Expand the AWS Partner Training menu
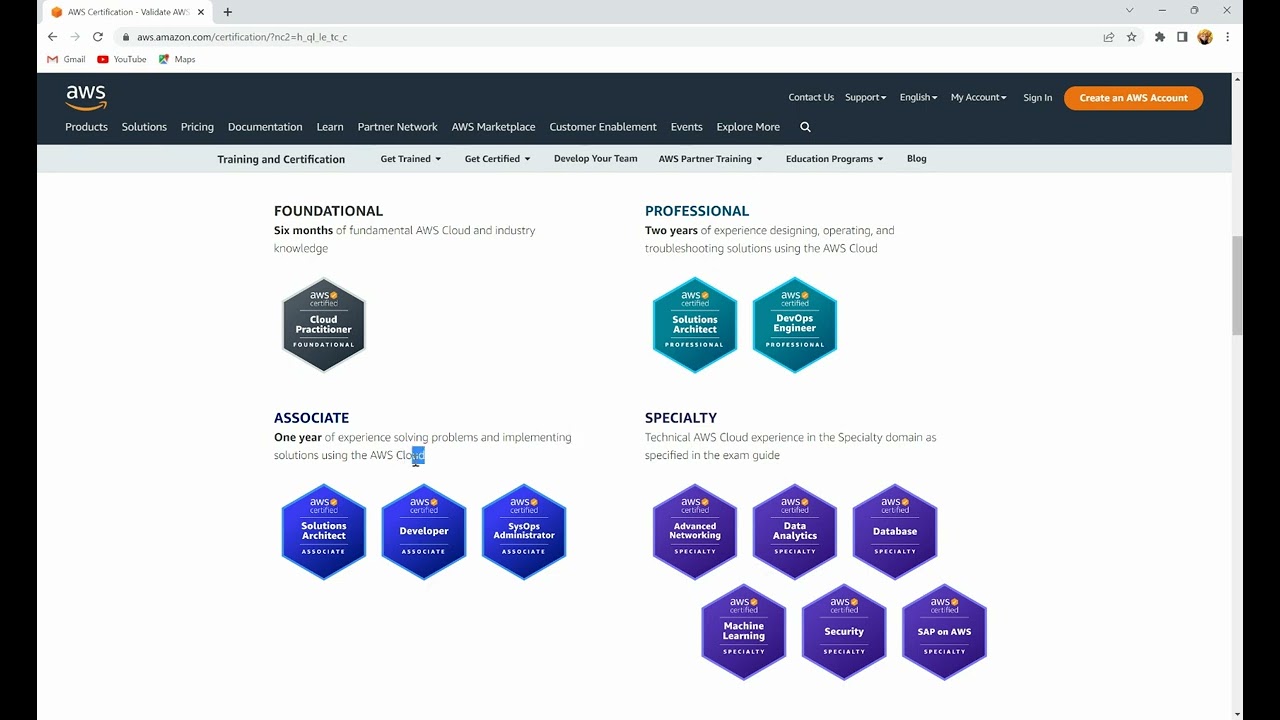The image size is (1280, 720). tap(710, 159)
